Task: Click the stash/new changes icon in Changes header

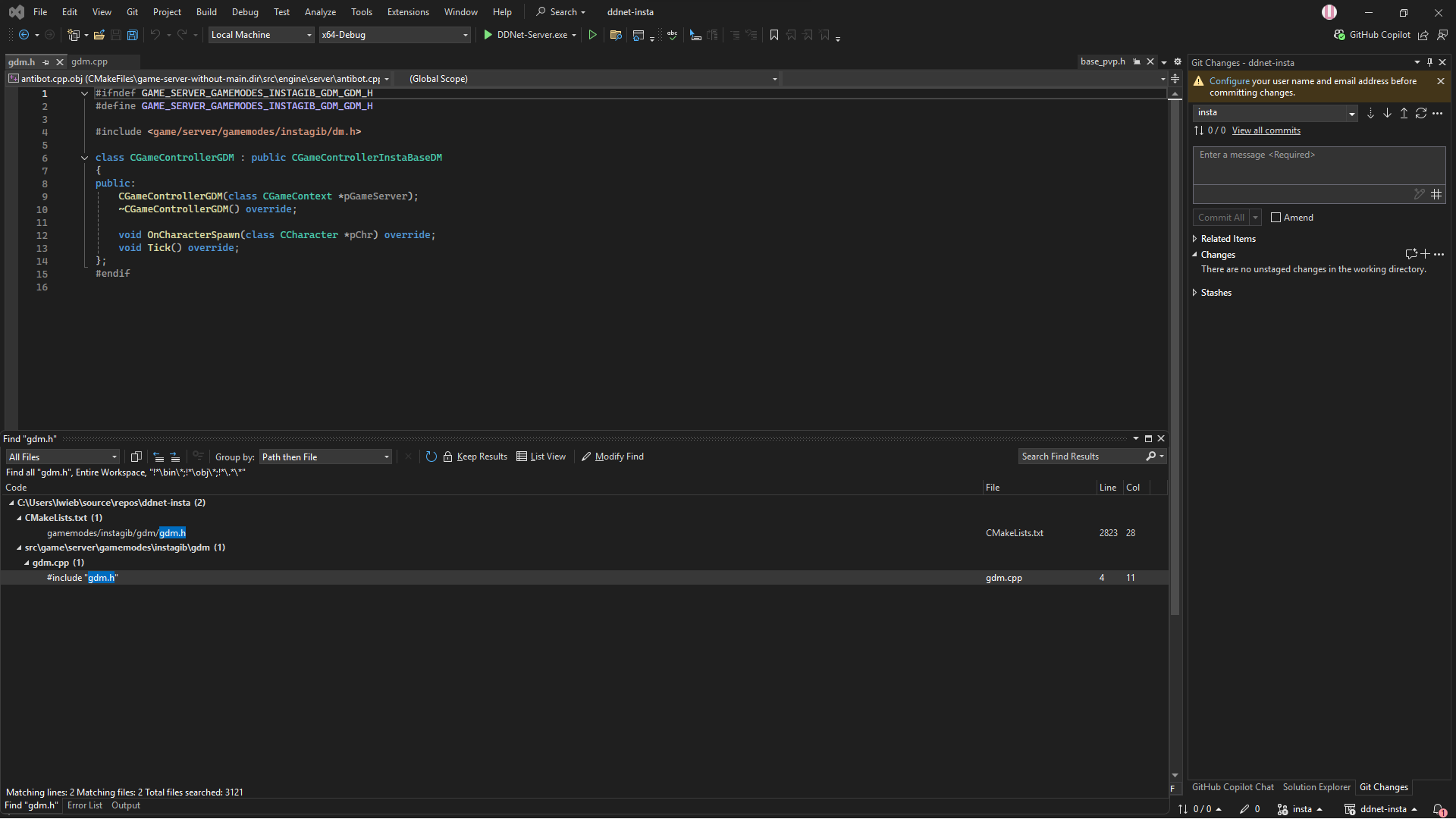Action: [x=1410, y=255]
